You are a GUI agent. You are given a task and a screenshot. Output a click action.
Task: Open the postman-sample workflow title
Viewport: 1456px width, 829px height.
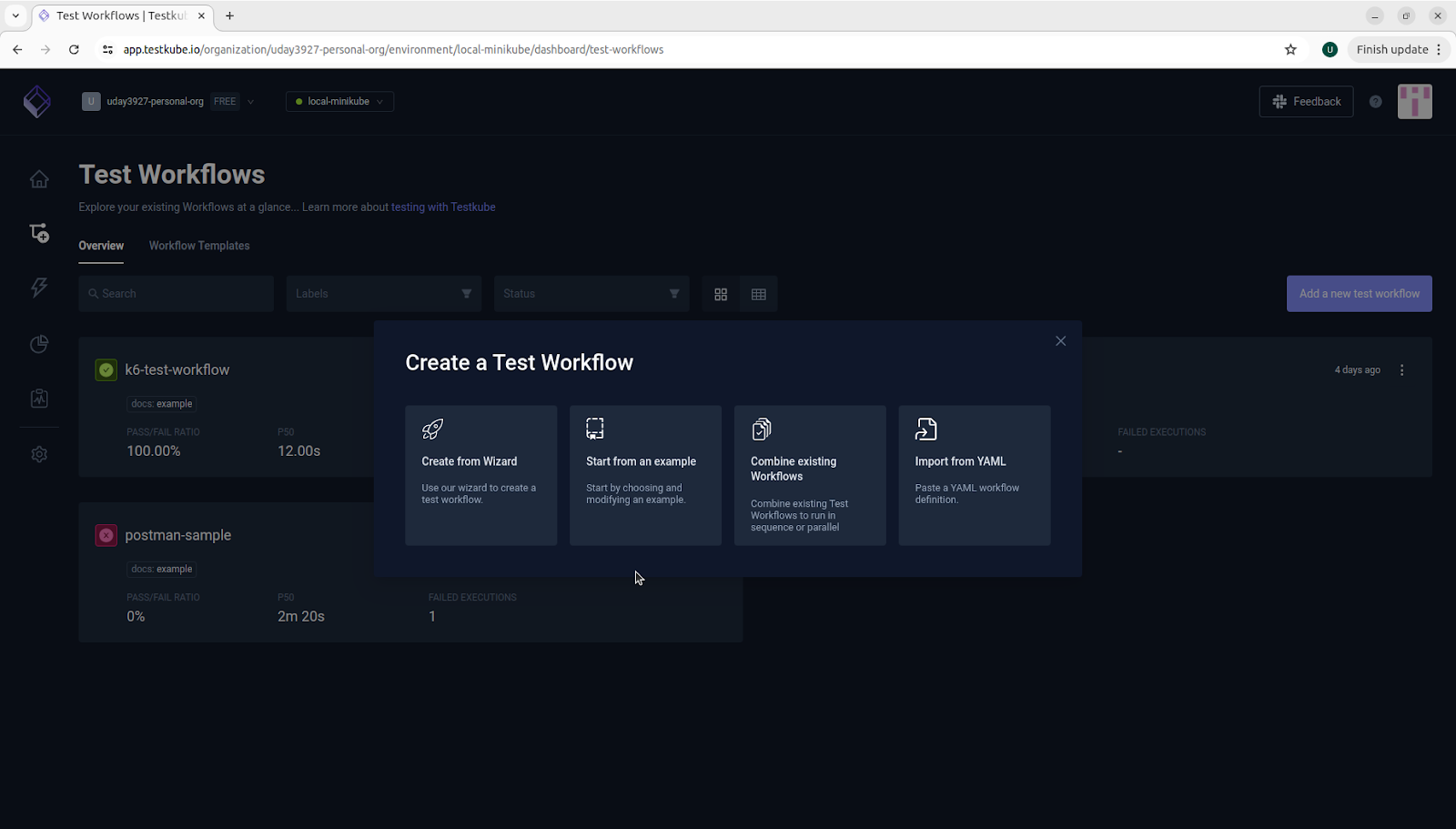coord(178,536)
